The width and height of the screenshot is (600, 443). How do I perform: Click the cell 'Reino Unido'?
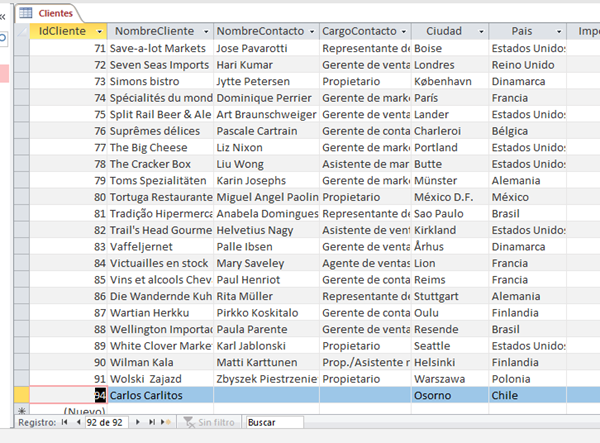click(528, 65)
